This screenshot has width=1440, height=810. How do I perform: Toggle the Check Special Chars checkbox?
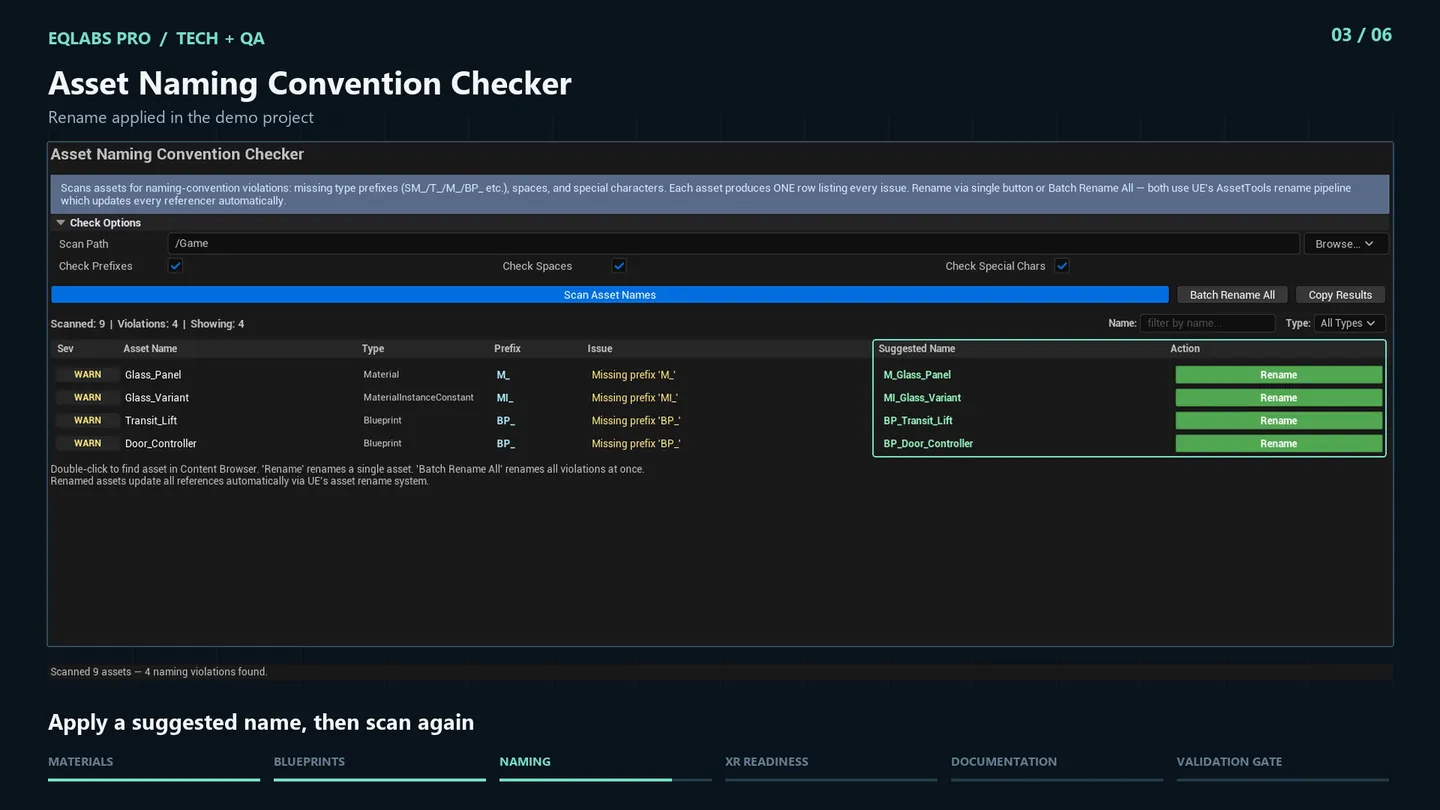1062,266
